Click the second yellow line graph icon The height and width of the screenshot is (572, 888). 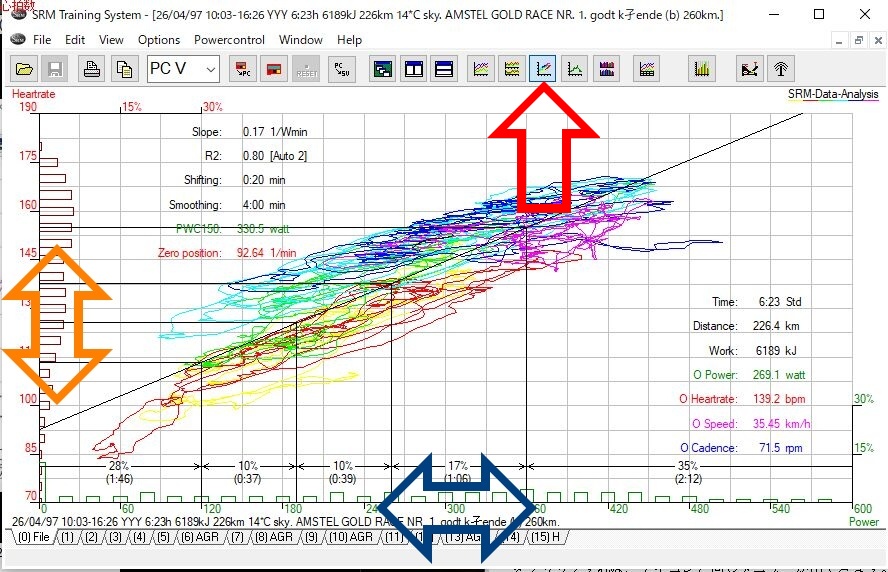point(512,69)
